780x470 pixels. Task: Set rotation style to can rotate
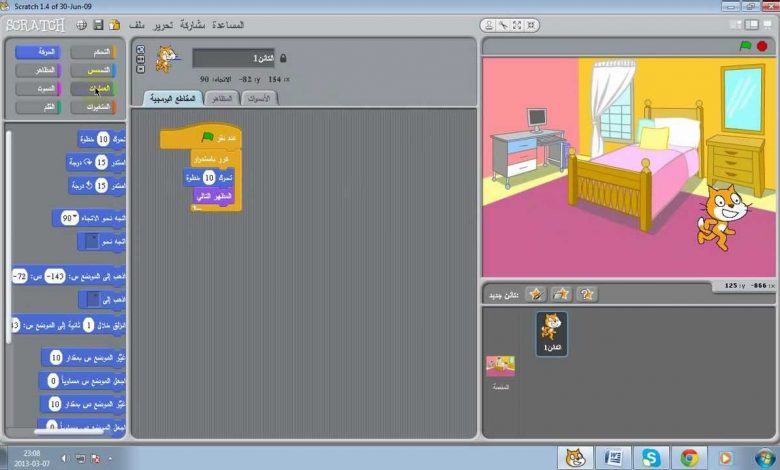[140, 49]
